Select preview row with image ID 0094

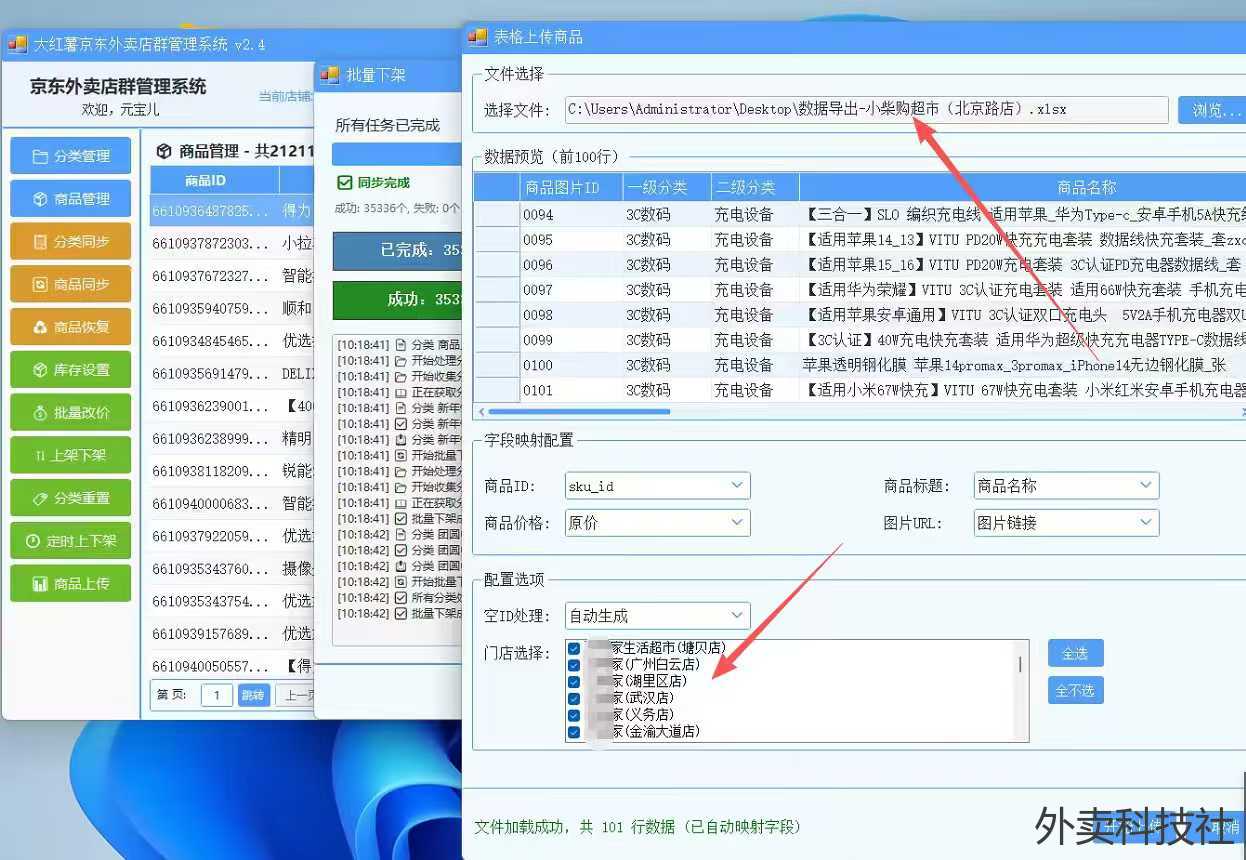(x=859, y=214)
